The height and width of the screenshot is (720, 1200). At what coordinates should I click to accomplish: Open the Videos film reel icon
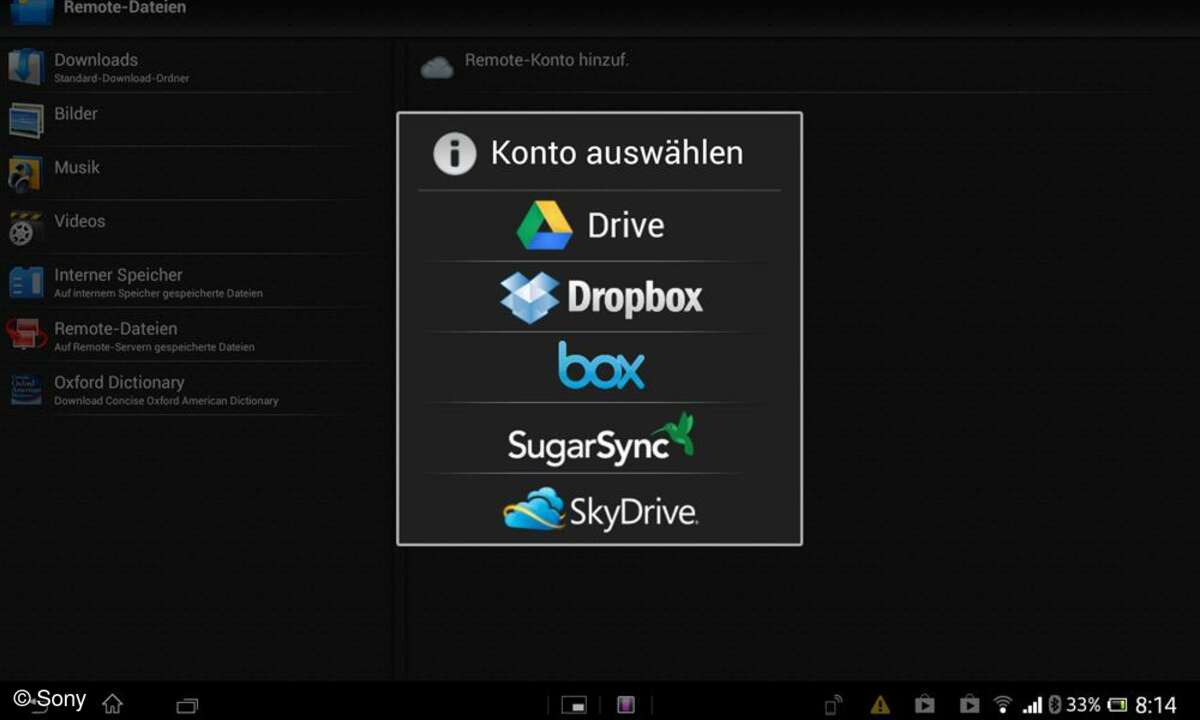click(25, 228)
